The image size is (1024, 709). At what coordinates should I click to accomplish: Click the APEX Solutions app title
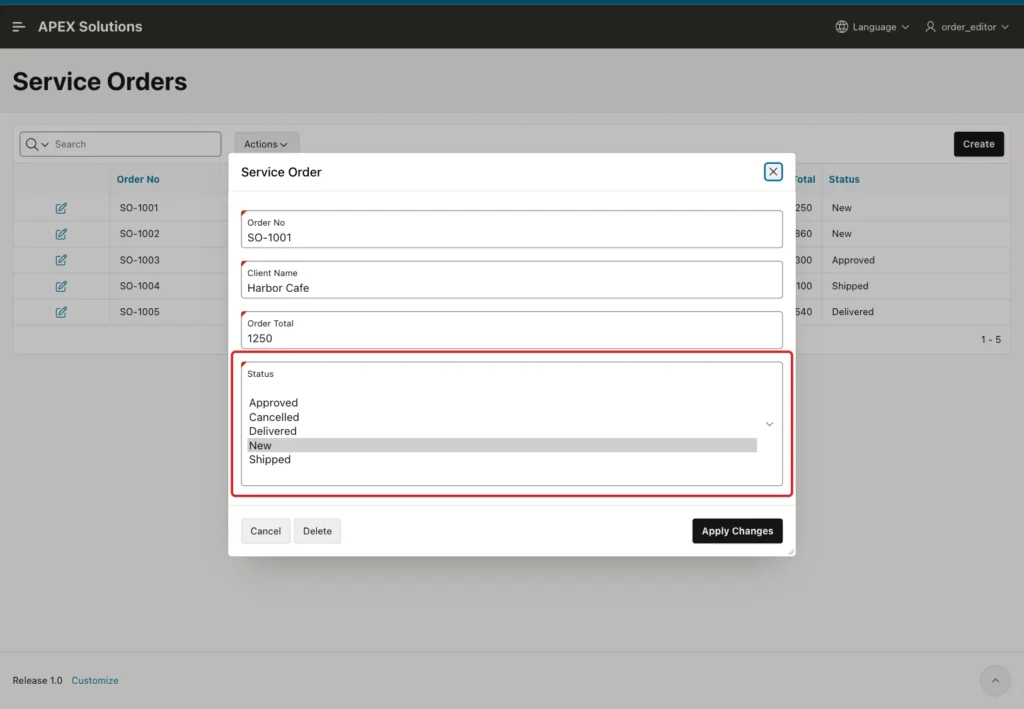pyautogui.click(x=90, y=27)
